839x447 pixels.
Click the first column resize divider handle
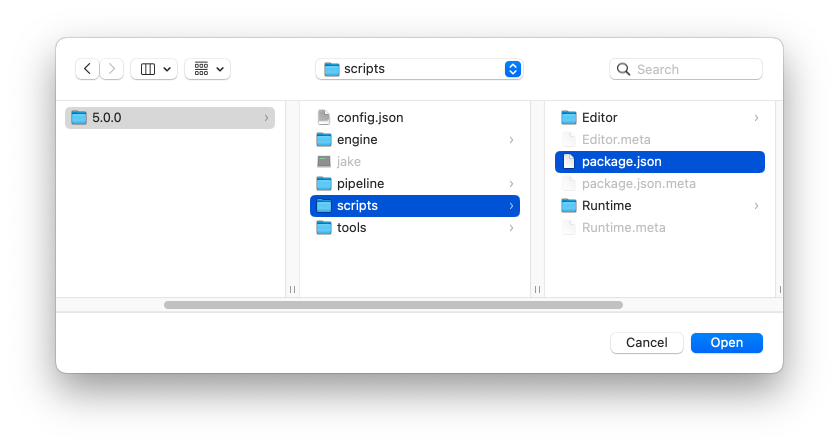tap(292, 290)
